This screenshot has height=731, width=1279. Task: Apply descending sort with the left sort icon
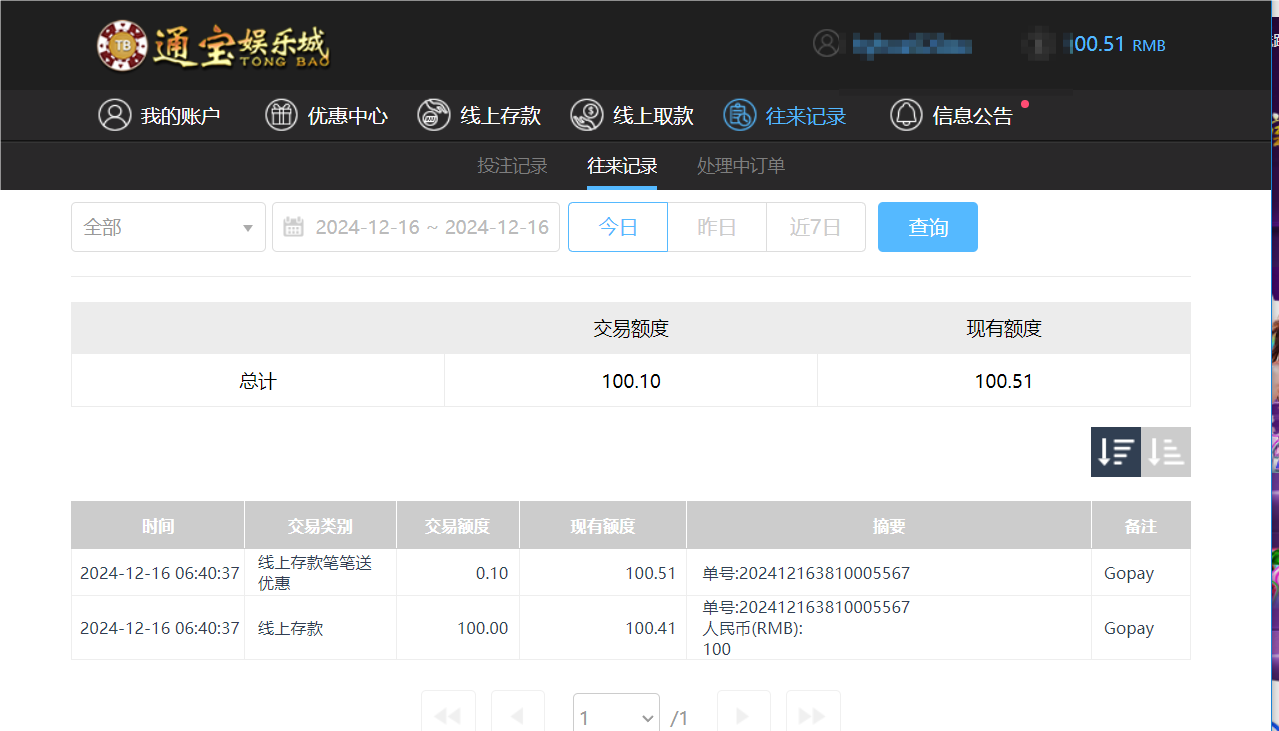coord(1115,451)
